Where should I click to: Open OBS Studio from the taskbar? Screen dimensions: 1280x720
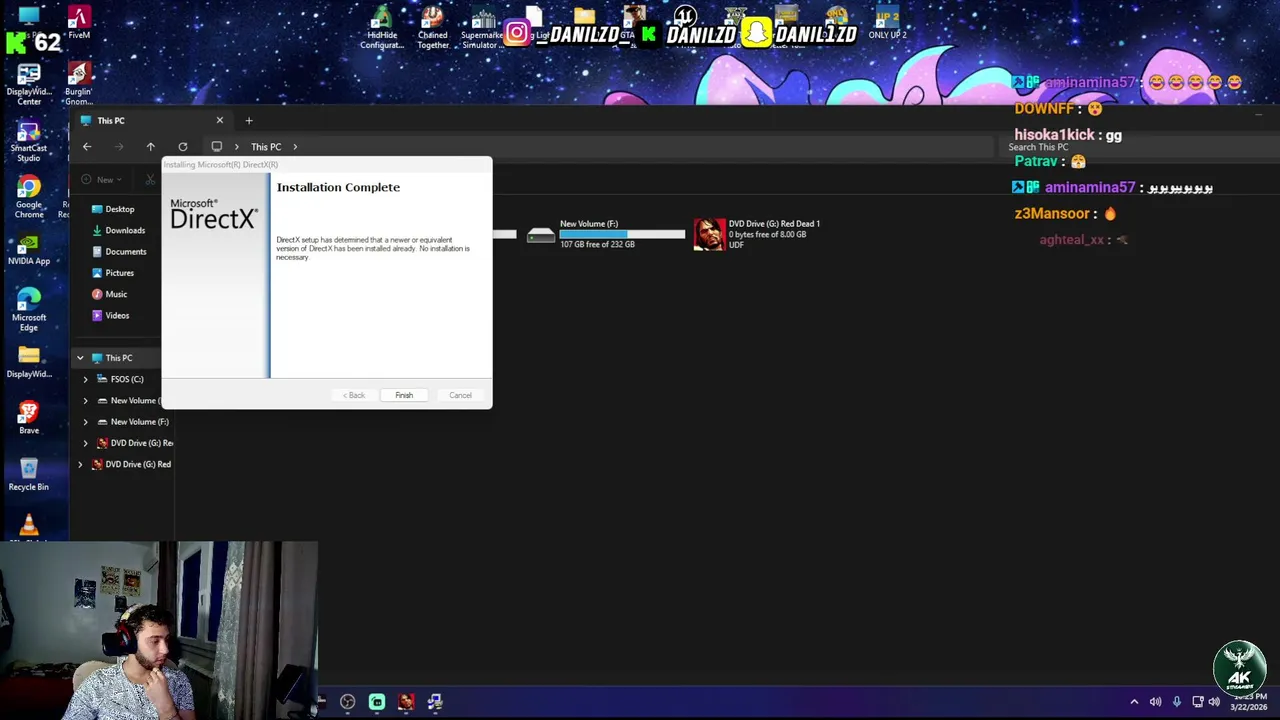click(347, 702)
